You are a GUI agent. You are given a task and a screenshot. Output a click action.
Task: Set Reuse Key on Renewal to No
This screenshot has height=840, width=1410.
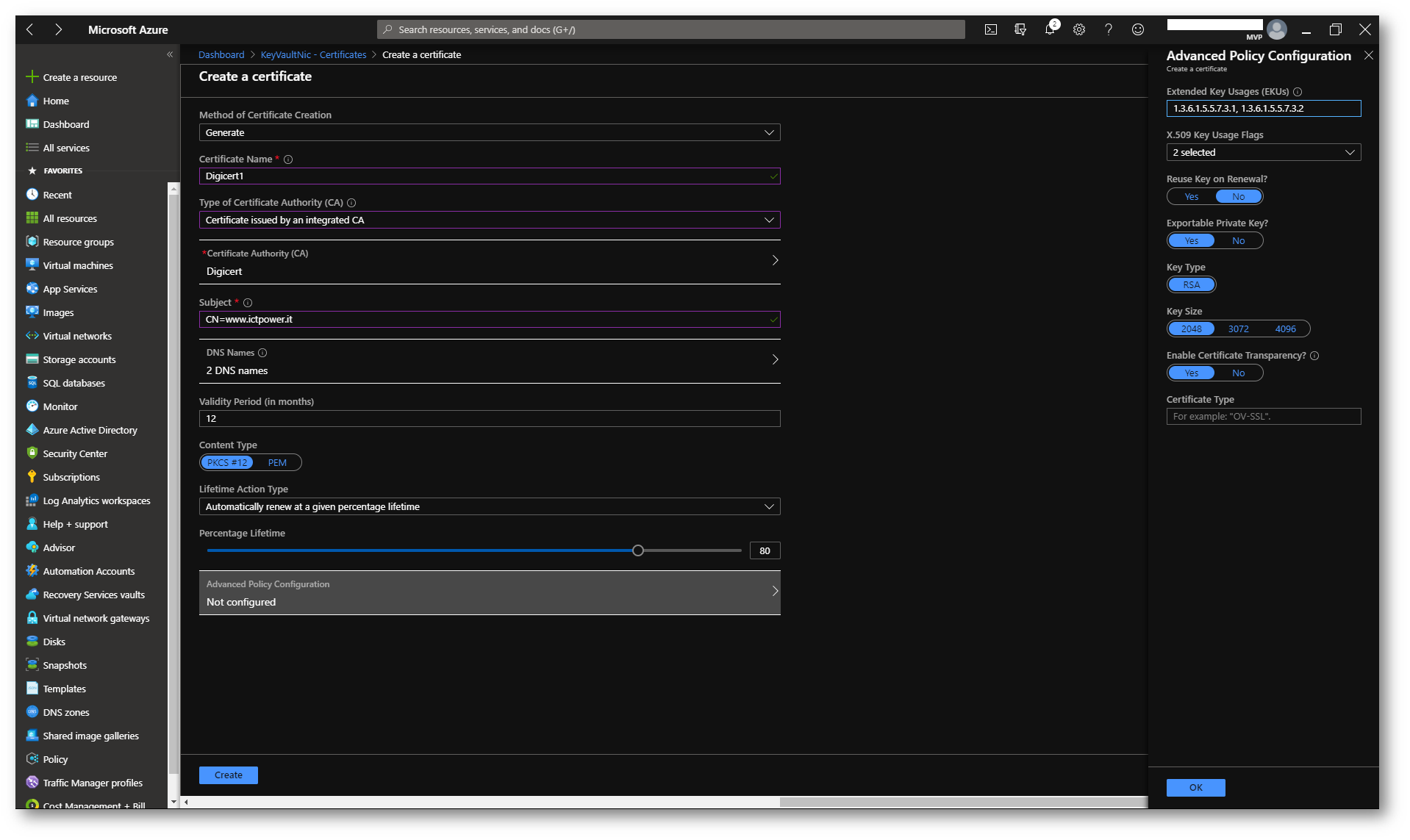1239,197
